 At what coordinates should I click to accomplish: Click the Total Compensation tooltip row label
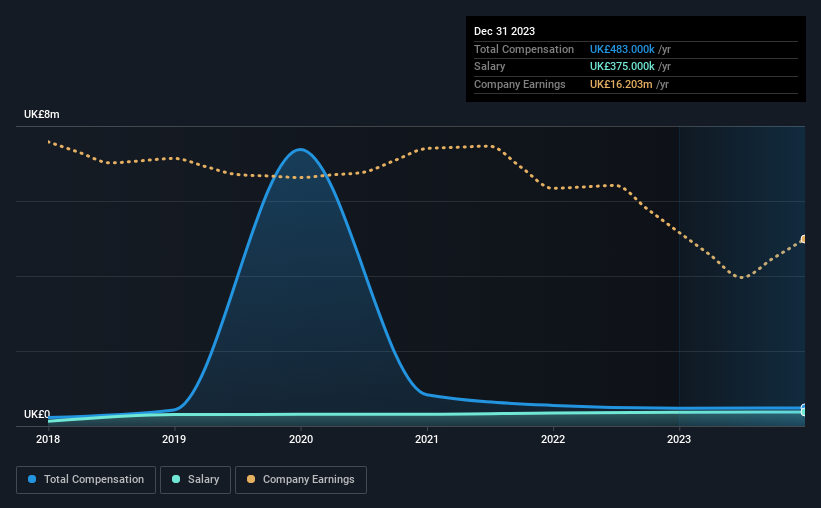(x=524, y=49)
